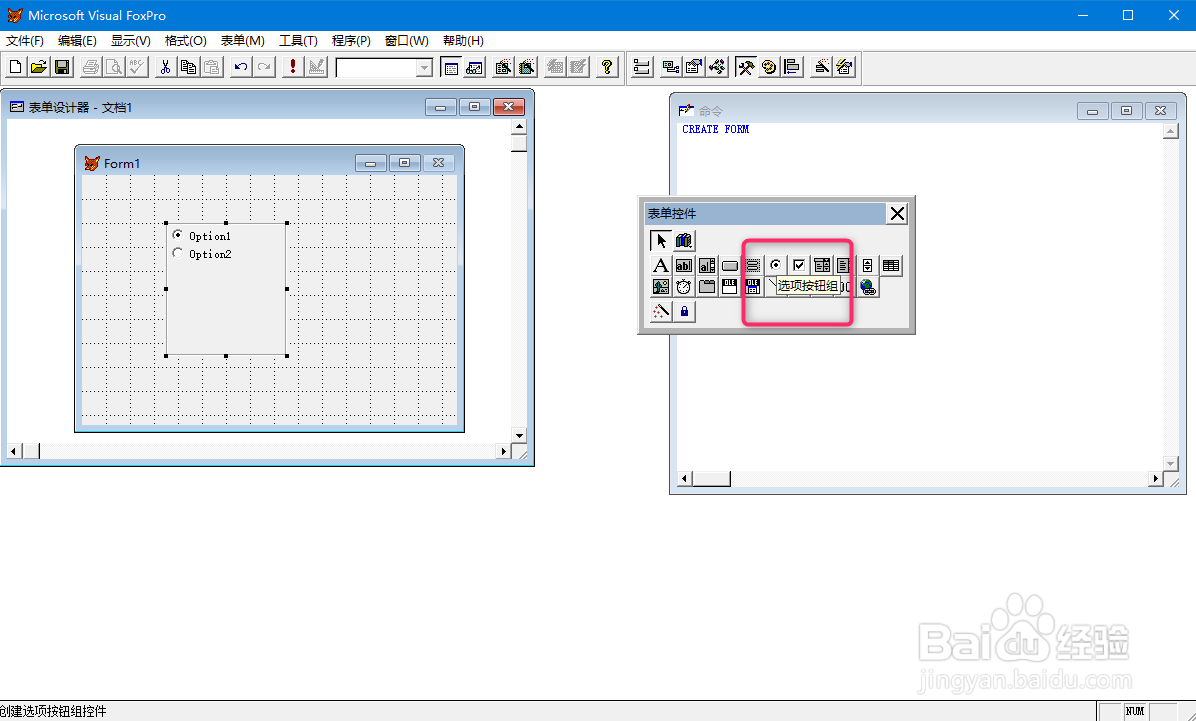Open the 帮助(H) menu
Image resolution: width=1196 pixels, height=721 pixels.
pyautogui.click(x=463, y=40)
